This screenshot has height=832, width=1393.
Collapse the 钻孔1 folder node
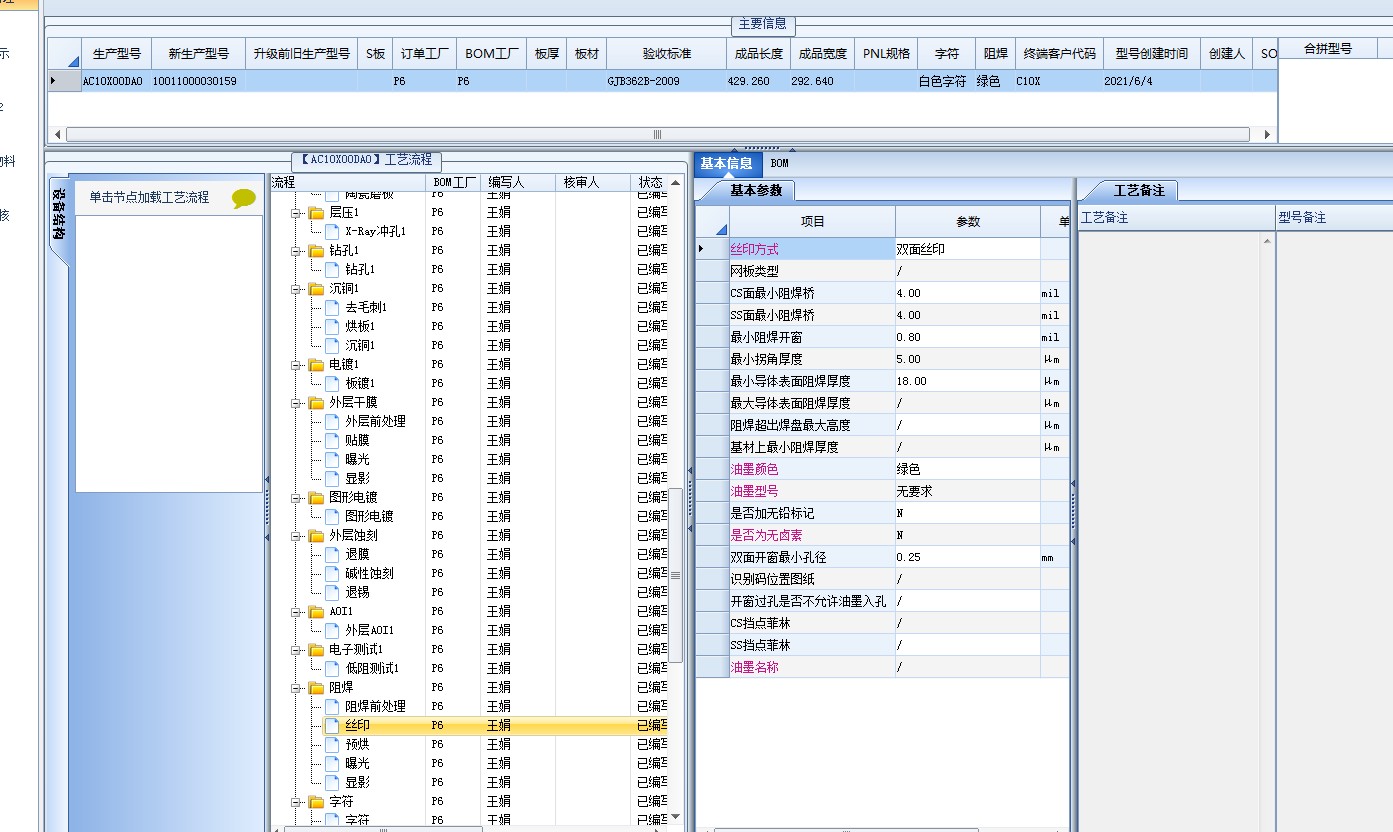pos(296,251)
